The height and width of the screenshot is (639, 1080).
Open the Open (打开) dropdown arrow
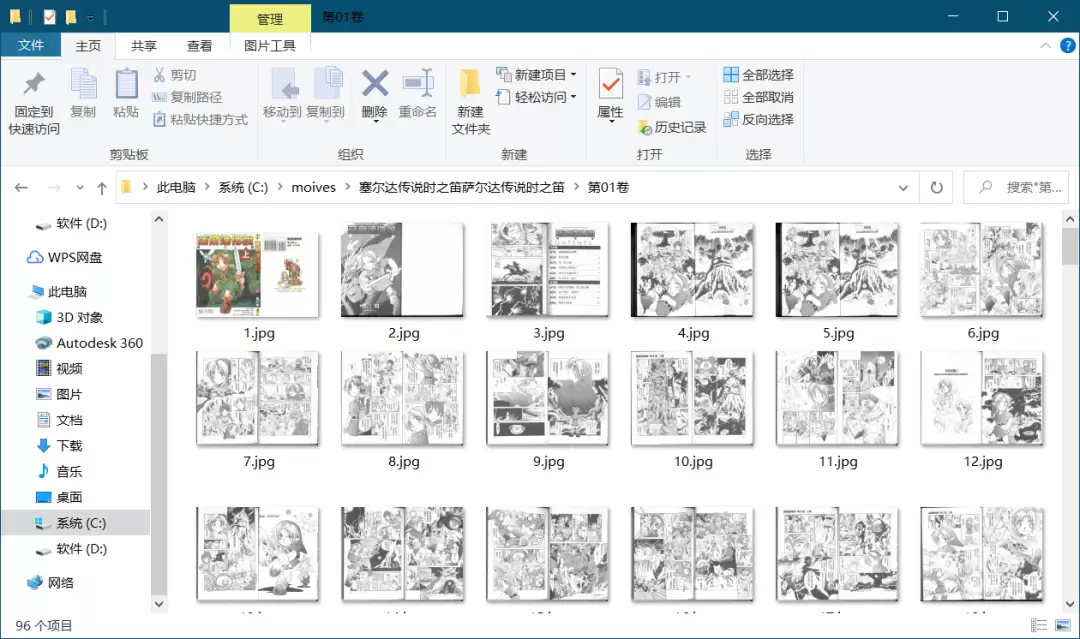point(688,77)
